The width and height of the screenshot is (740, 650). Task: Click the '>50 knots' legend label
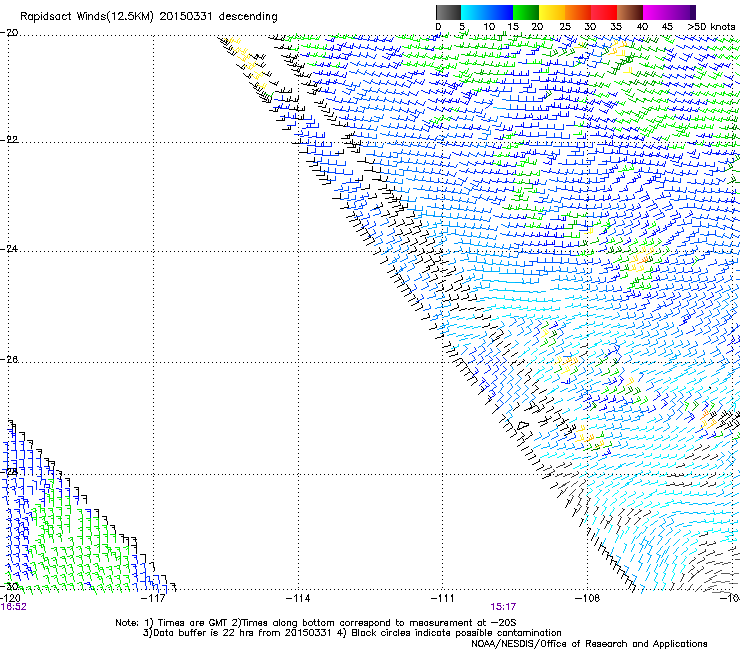click(x=711, y=27)
